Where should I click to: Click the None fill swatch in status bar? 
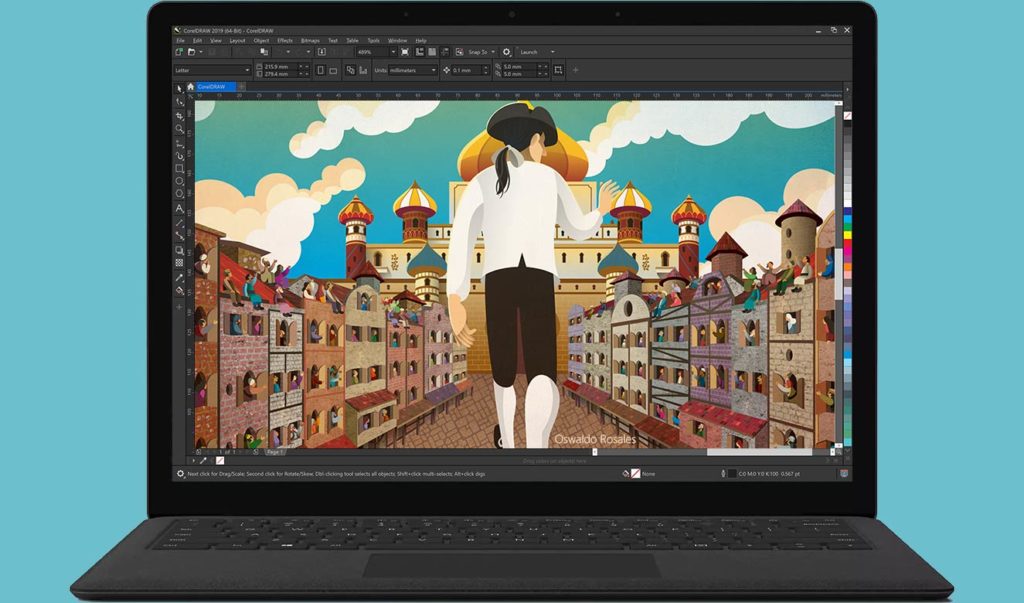[635, 473]
